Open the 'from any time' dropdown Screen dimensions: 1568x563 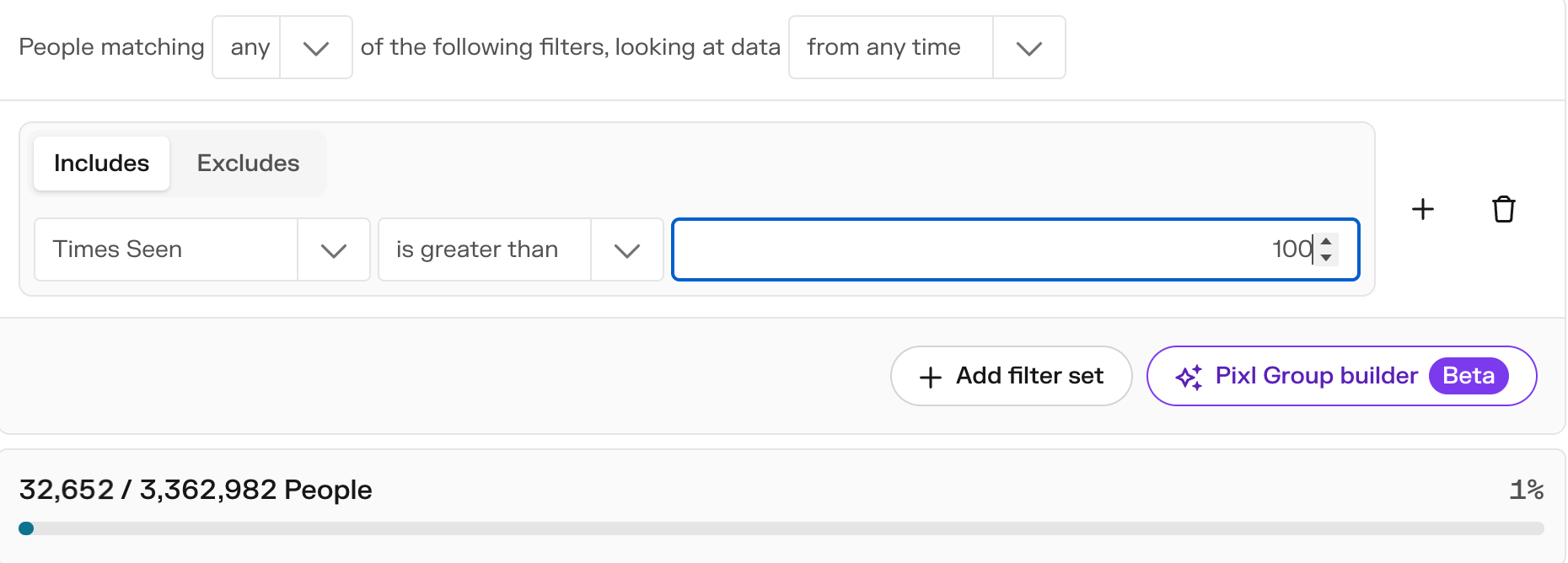[x=927, y=48]
